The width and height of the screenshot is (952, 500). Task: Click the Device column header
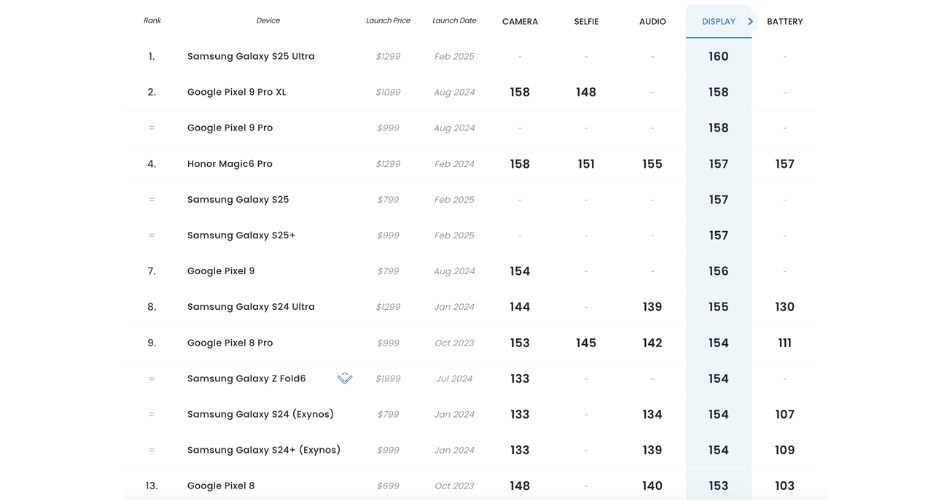click(268, 21)
